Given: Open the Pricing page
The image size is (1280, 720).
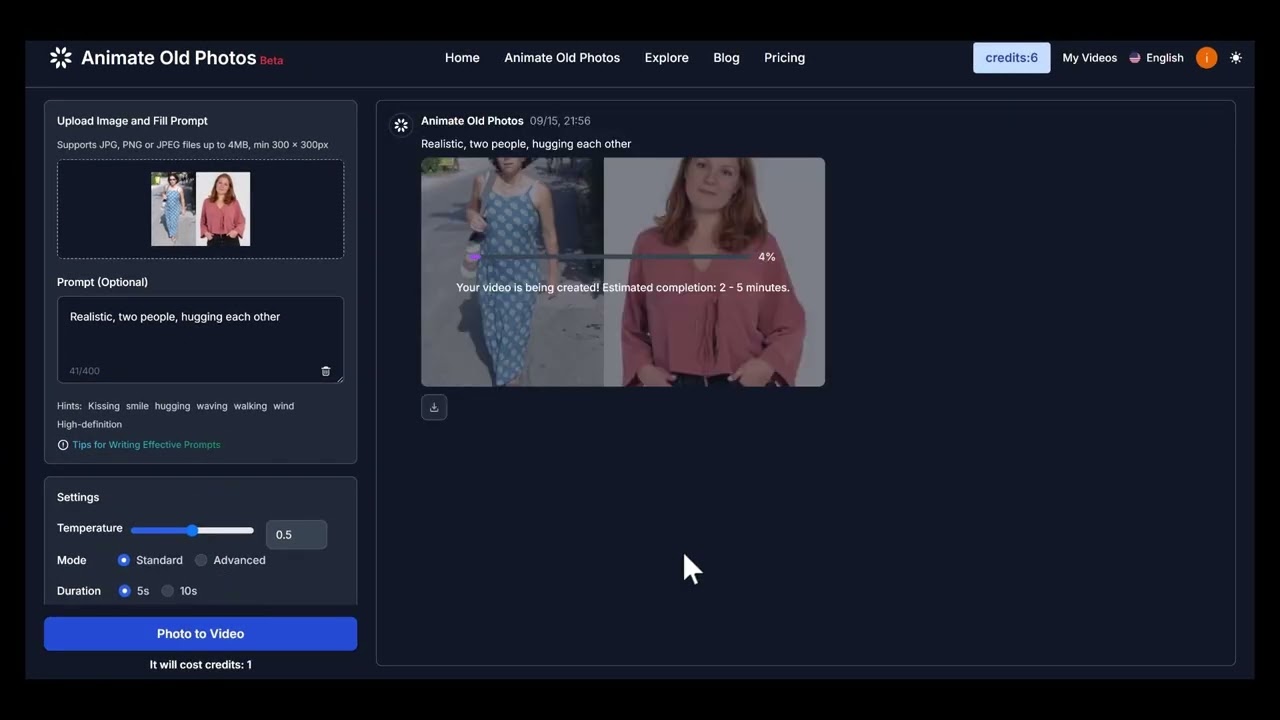Looking at the screenshot, I should pyautogui.click(x=784, y=58).
